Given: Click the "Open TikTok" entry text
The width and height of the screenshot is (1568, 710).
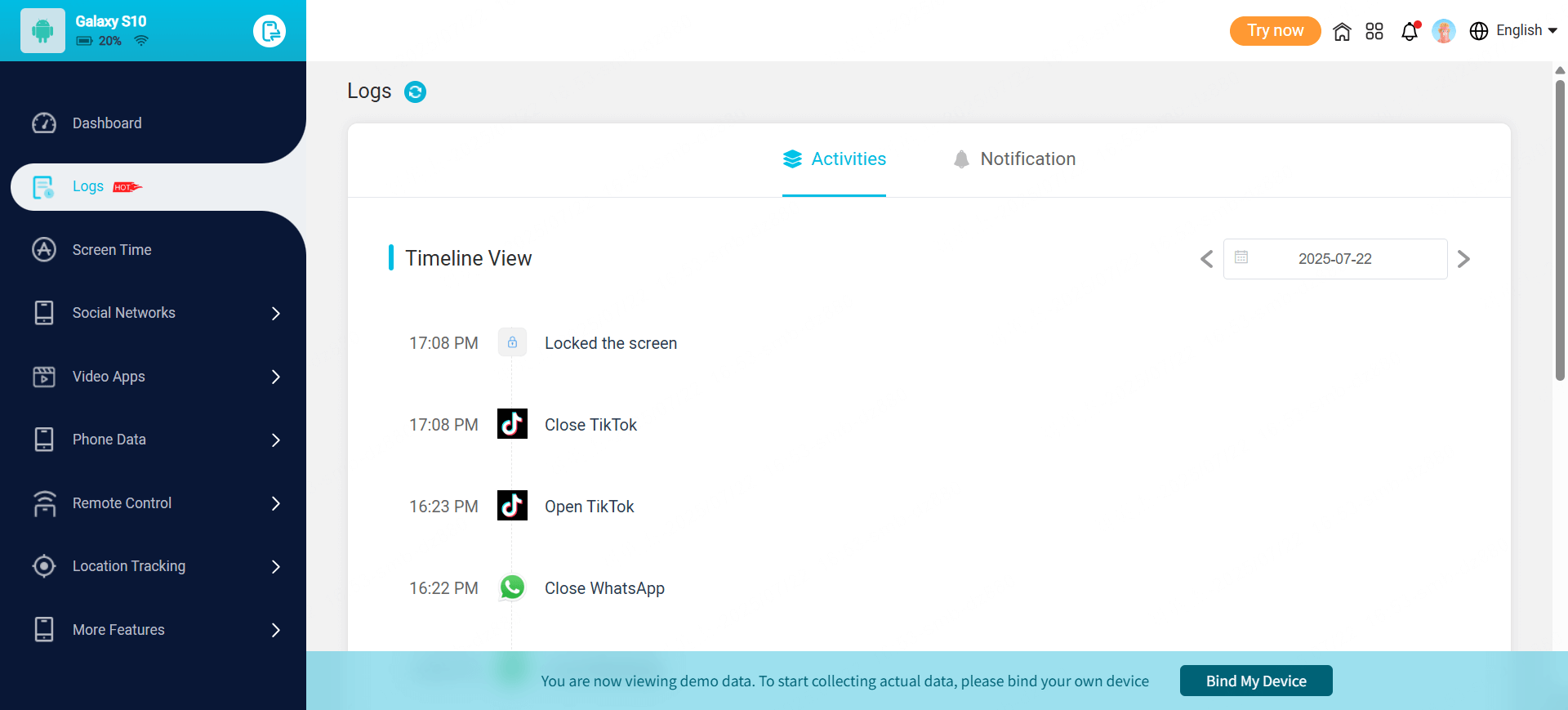Looking at the screenshot, I should [589, 507].
